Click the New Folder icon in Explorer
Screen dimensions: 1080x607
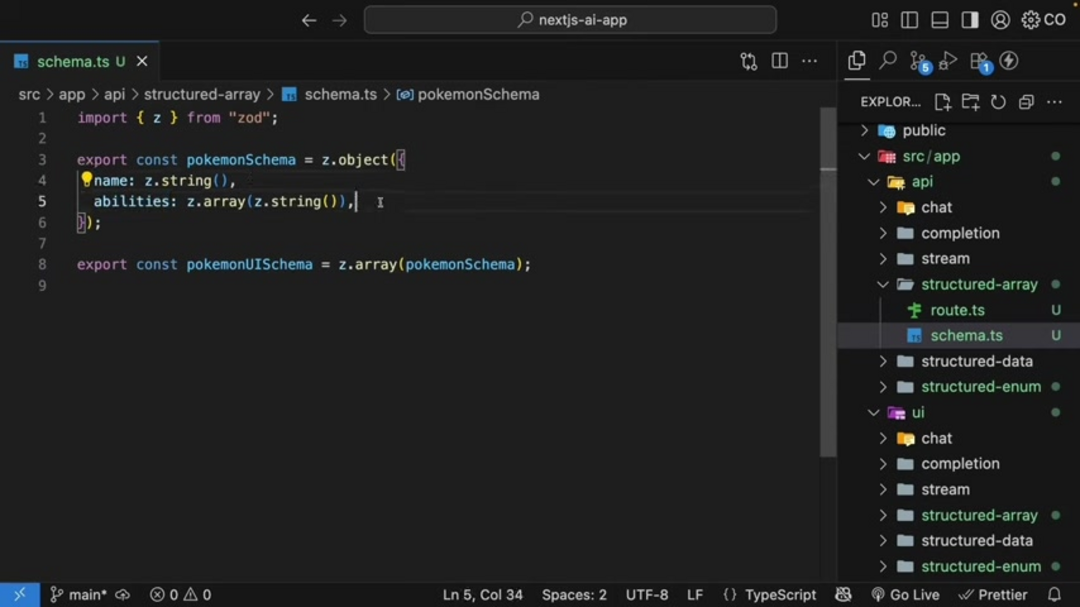pos(970,102)
